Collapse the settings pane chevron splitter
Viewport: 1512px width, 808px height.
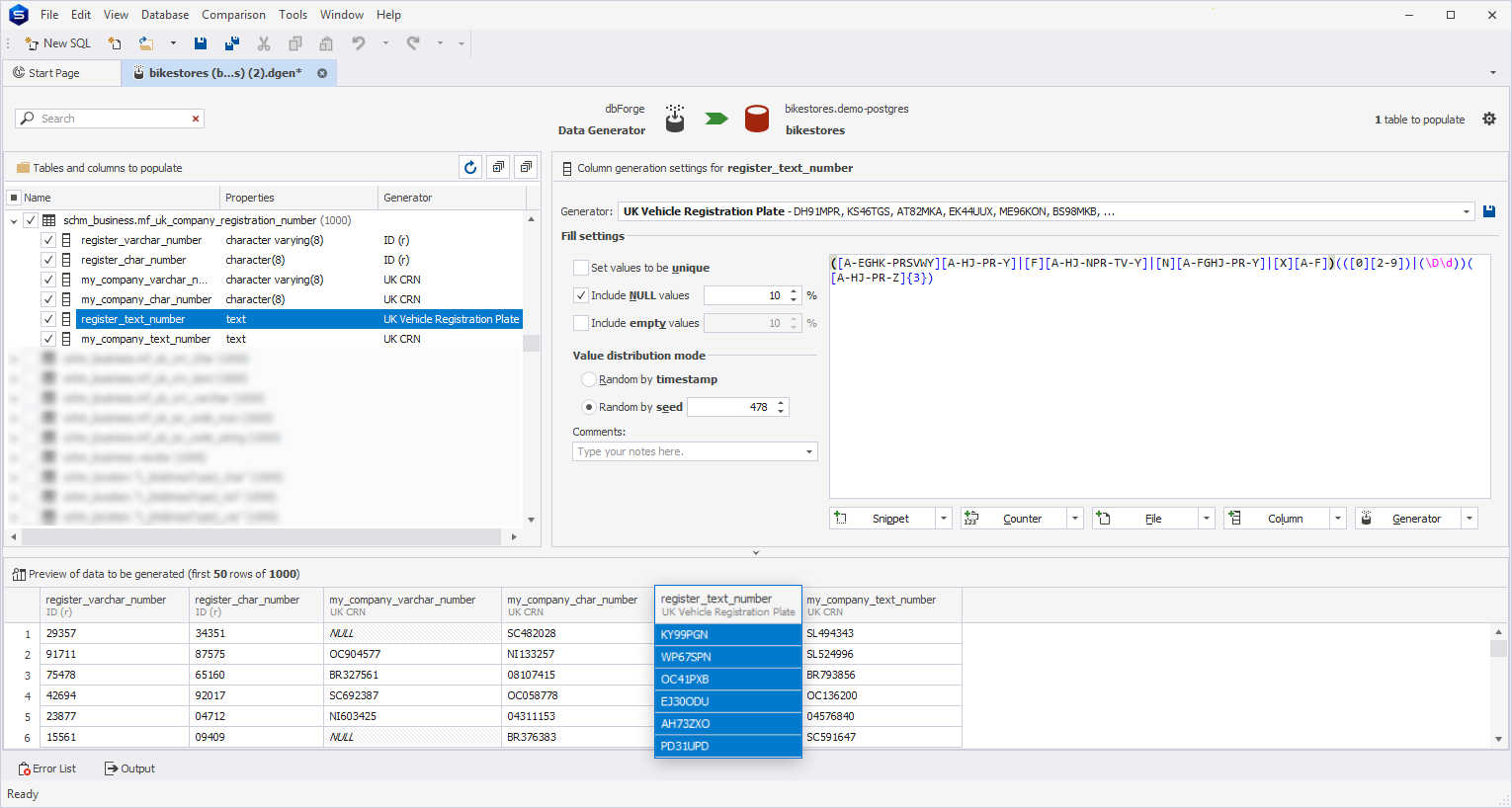tap(756, 553)
